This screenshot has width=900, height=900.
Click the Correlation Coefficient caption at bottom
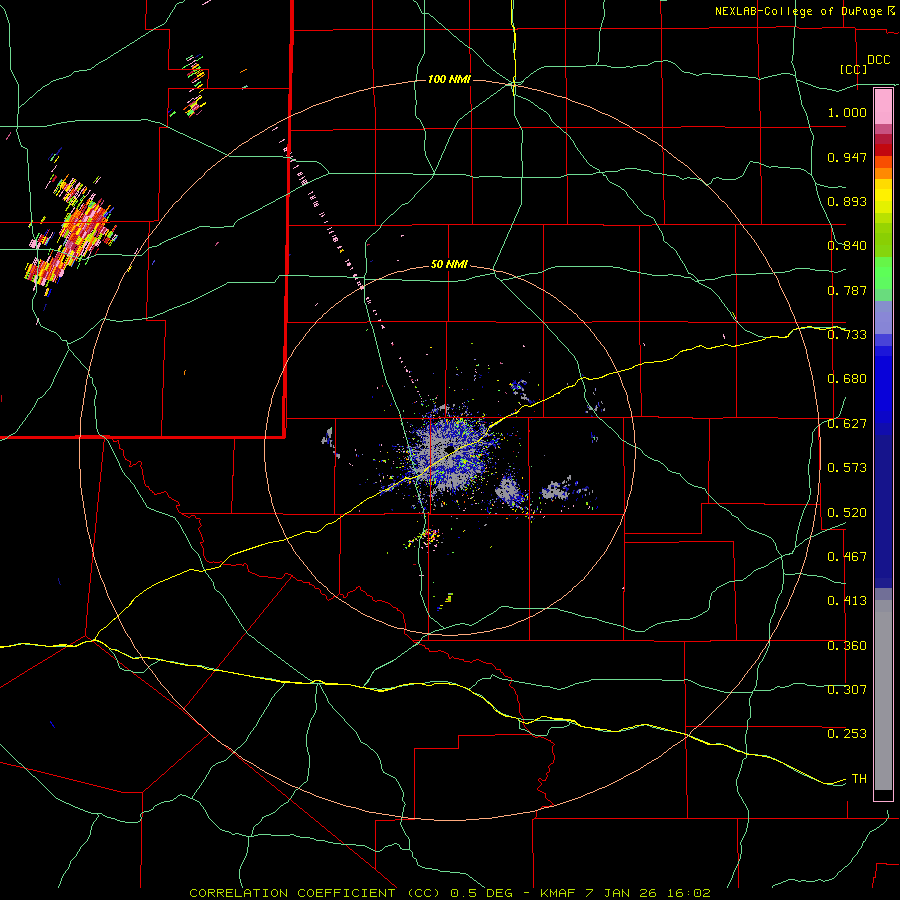click(450, 893)
